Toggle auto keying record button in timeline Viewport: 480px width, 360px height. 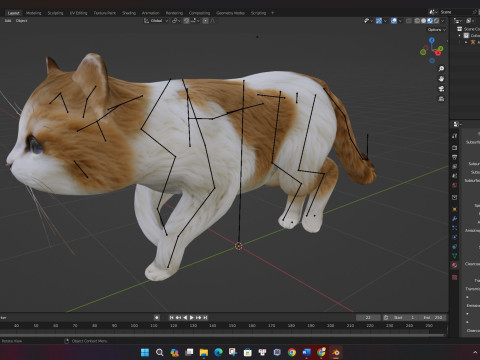point(157,317)
